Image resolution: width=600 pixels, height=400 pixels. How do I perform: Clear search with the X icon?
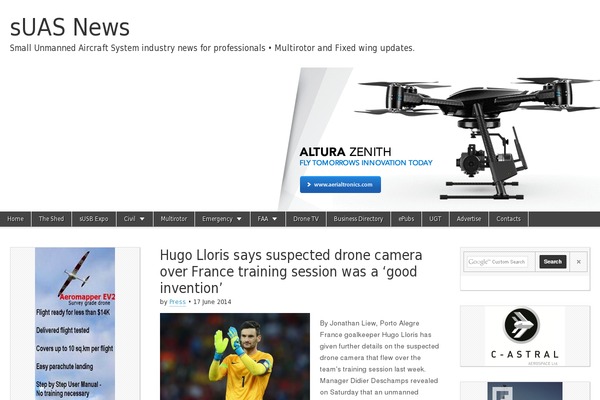579,262
